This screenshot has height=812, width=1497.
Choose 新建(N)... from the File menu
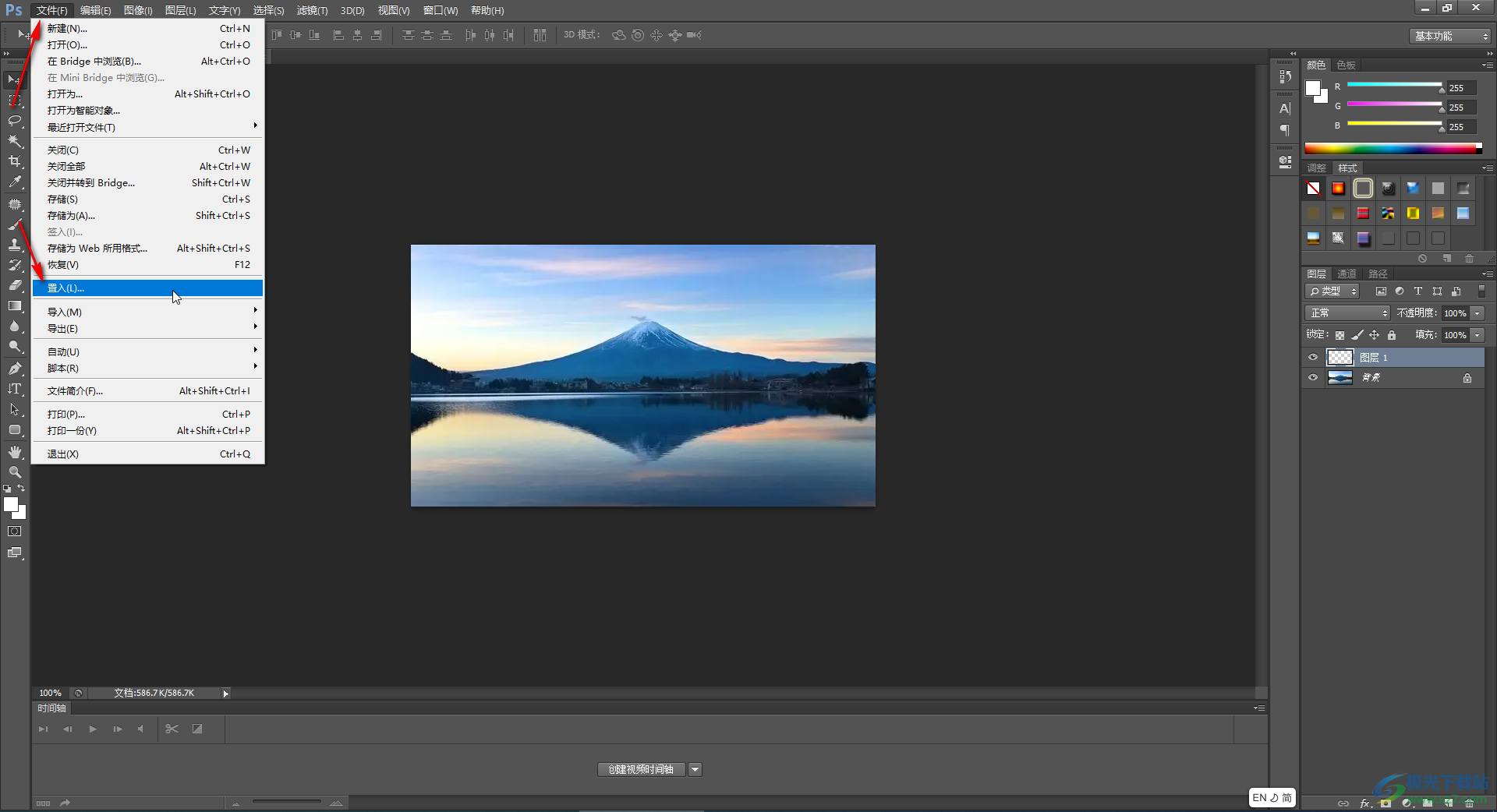click(x=148, y=28)
